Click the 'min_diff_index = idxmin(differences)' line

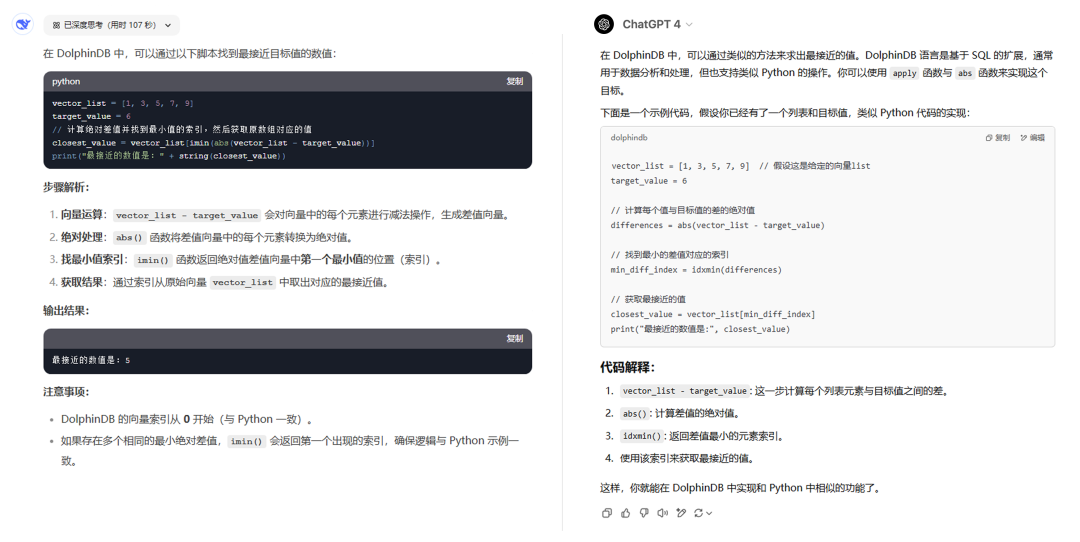click(x=696, y=270)
